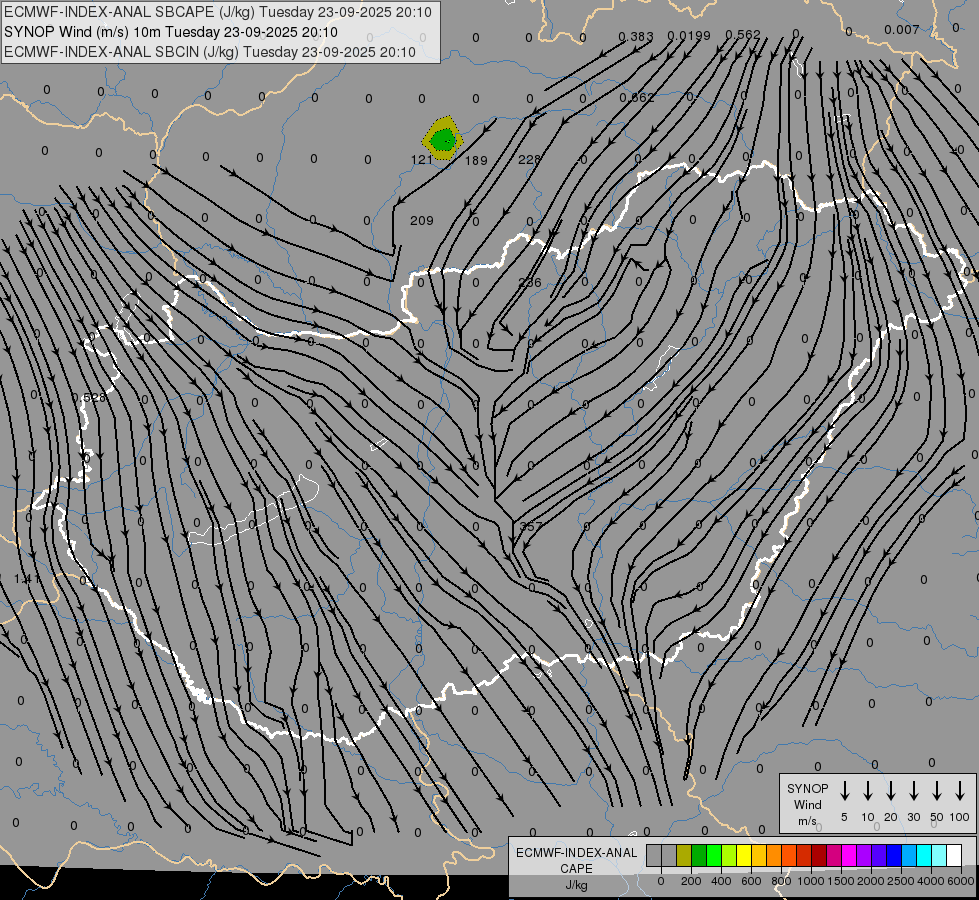Screen dimensions: 979x900
Task: Click the wind arrow above the 100 label
Action: tap(960, 791)
